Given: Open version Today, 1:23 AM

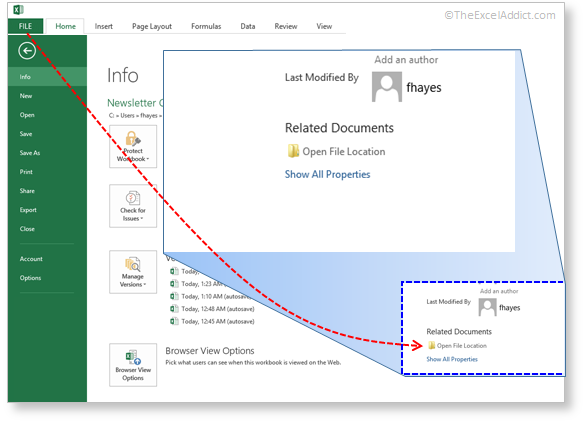Looking at the screenshot, I should click(x=201, y=284).
